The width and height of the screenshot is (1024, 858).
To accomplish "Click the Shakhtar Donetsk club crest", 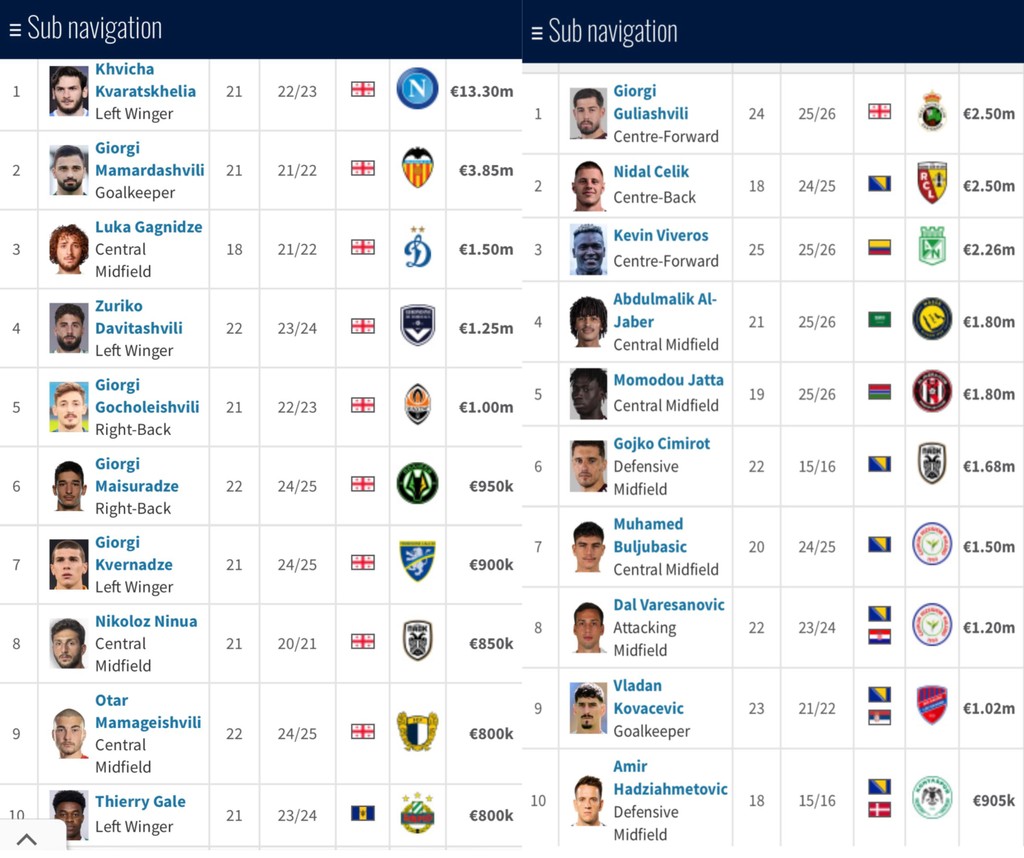I will click(x=417, y=405).
